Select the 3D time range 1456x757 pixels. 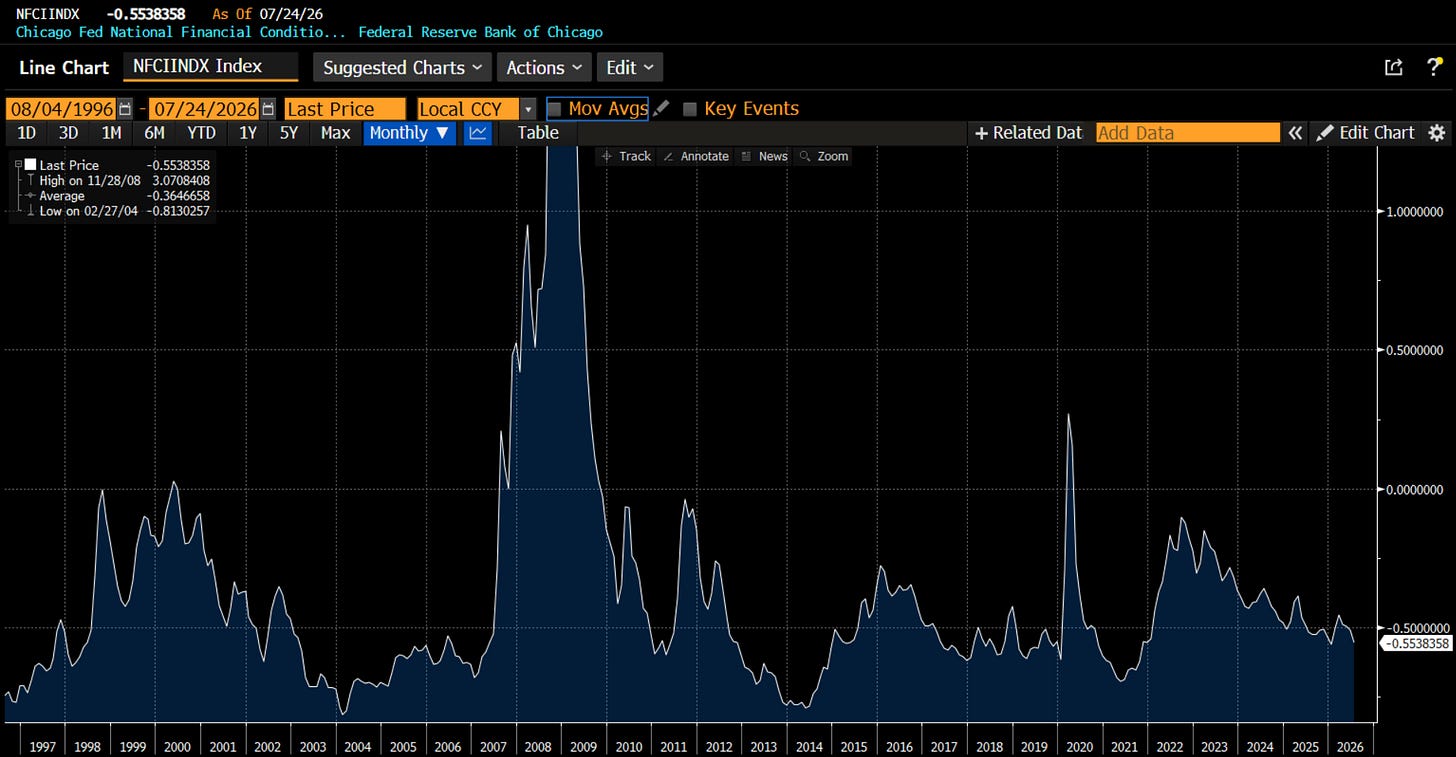click(68, 133)
